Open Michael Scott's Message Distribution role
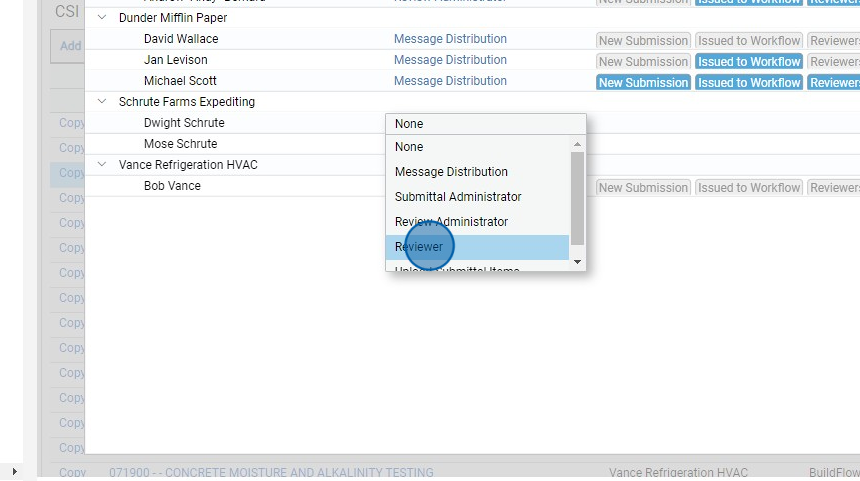860x481 pixels. coord(450,81)
